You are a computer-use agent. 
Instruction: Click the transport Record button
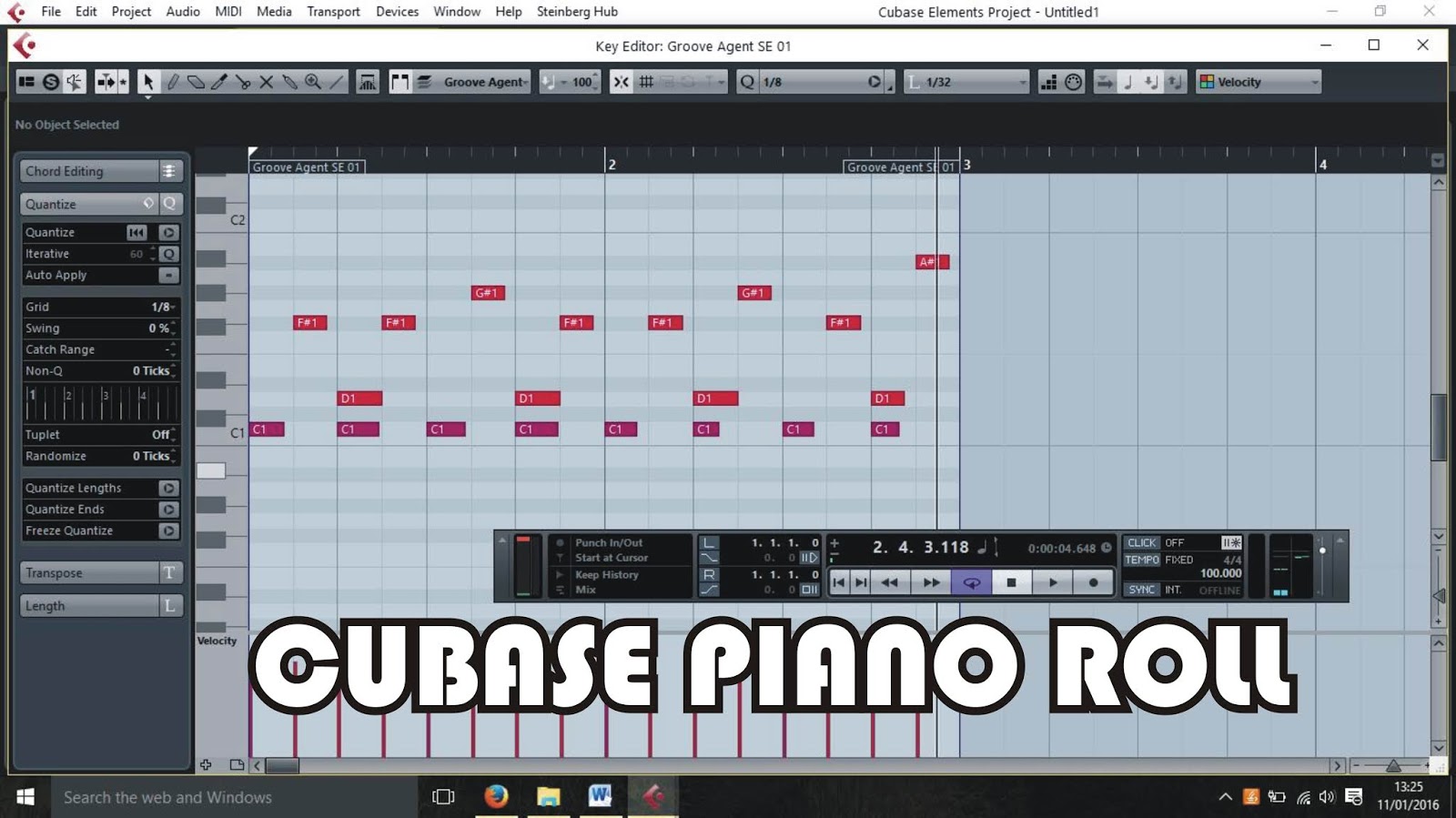[1093, 582]
